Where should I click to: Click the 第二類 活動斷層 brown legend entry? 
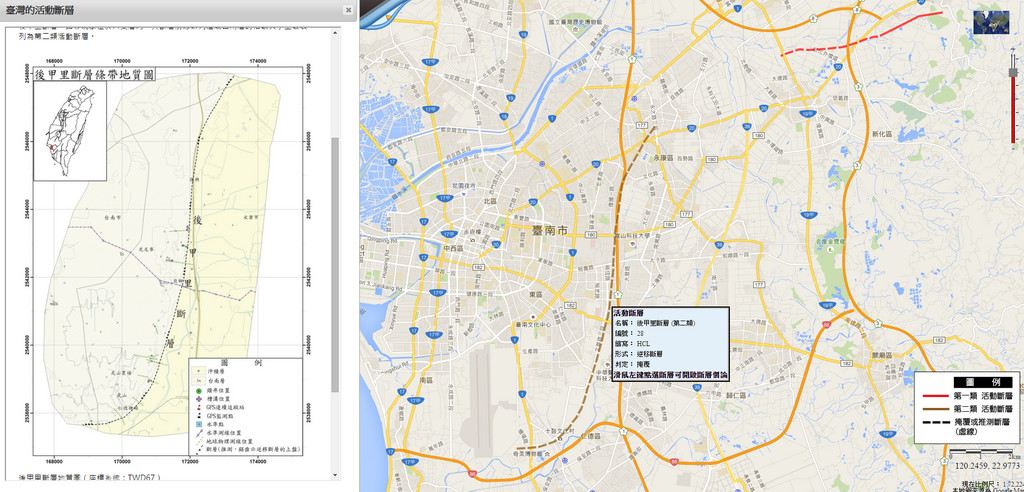(x=965, y=410)
